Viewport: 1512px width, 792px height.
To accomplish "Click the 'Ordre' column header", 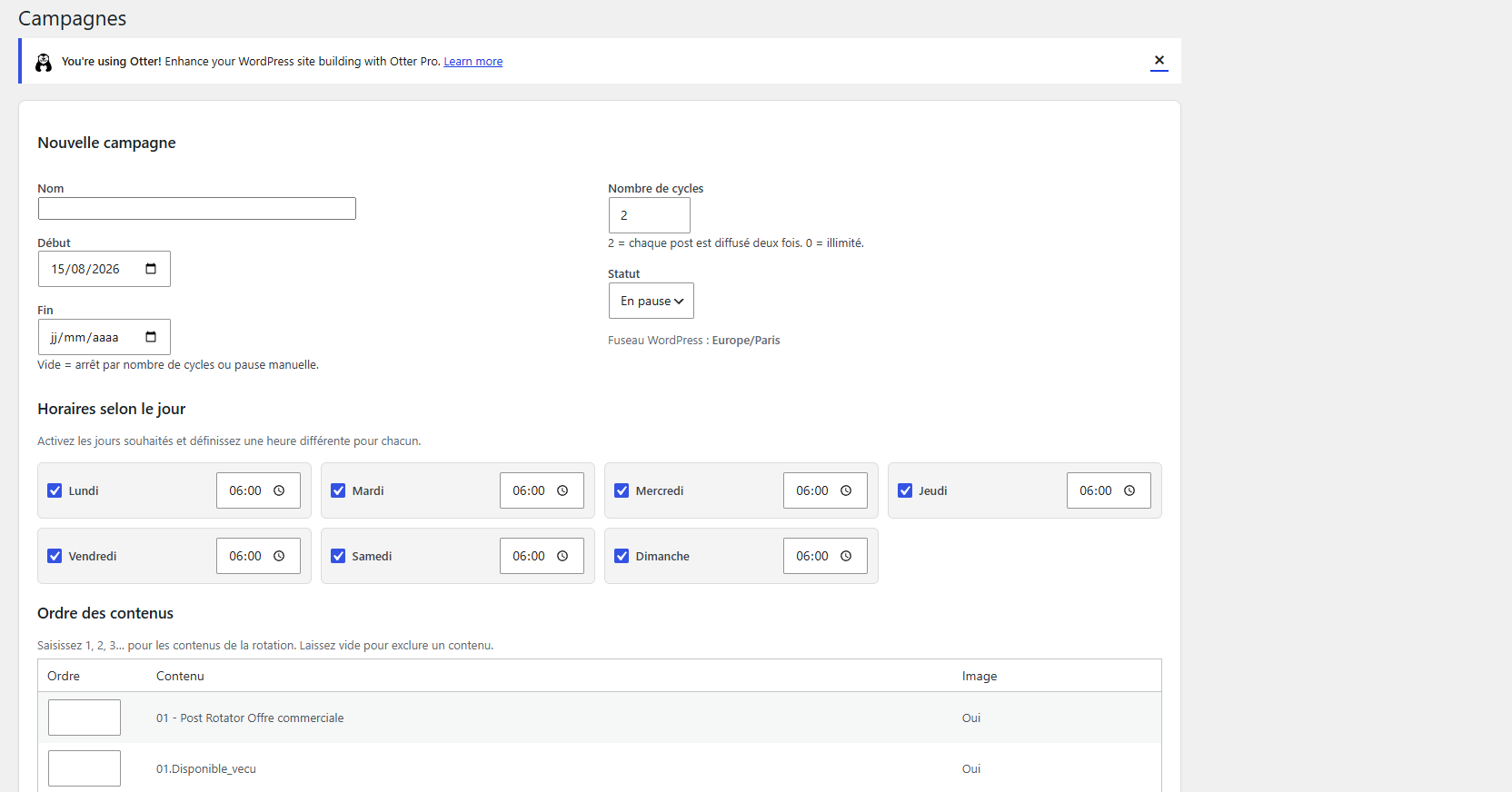I will pyautogui.click(x=64, y=676).
